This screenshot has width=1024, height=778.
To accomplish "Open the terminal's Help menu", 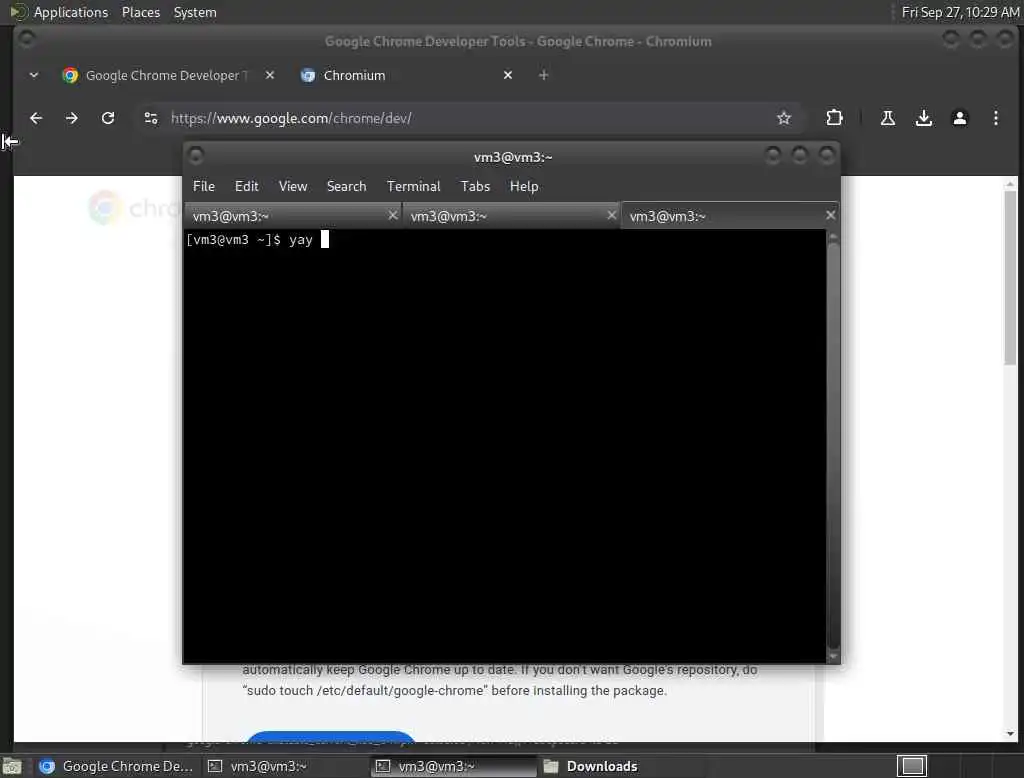I will pos(524,186).
